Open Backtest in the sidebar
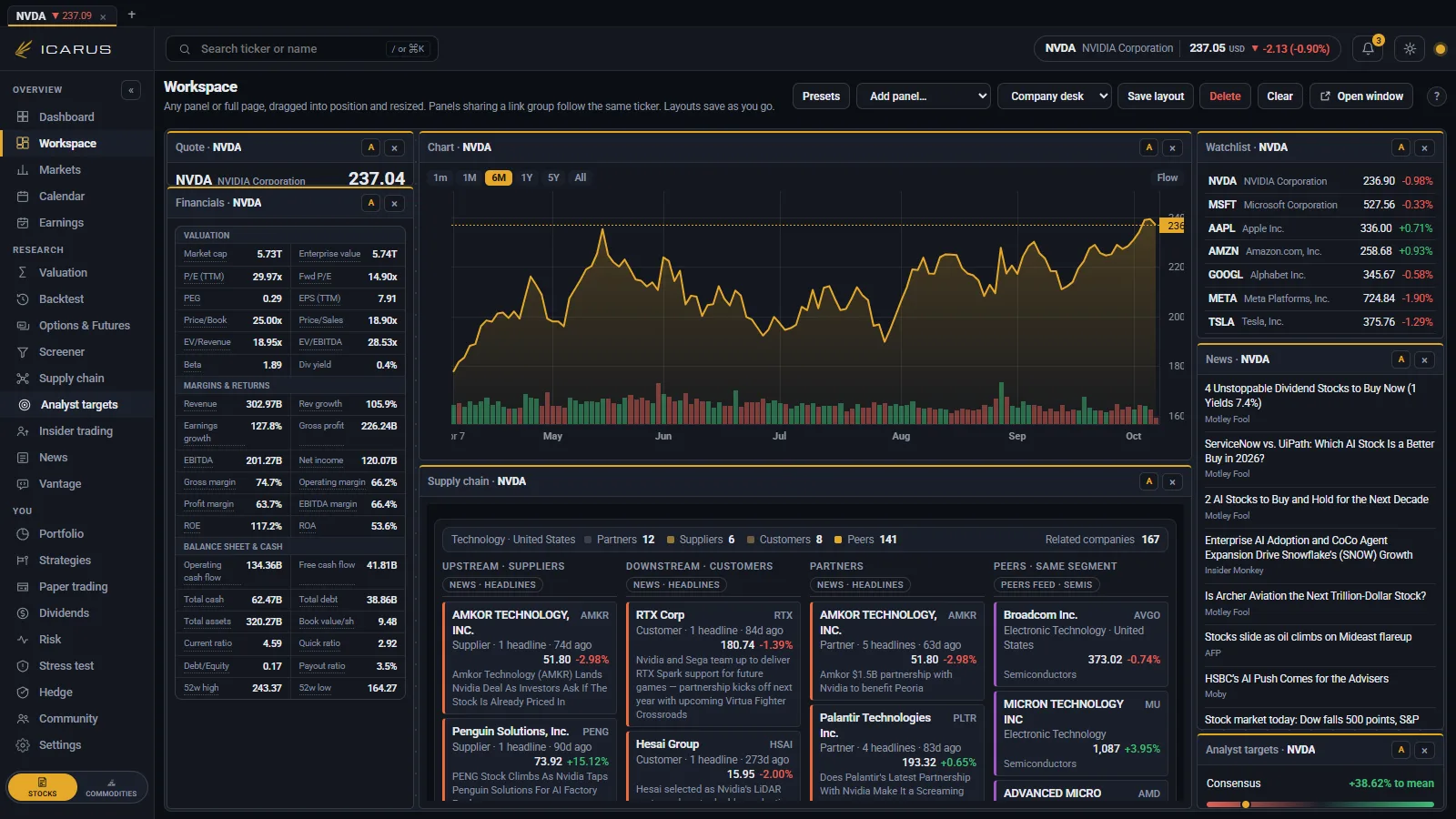This screenshot has height=819, width=1456. tap(77, 299)
